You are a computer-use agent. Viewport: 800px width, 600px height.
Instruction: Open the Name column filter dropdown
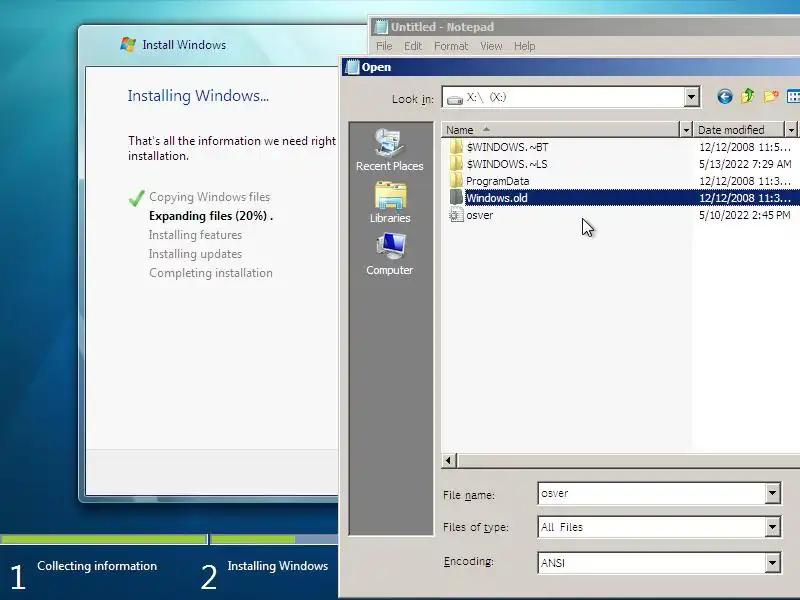[x=686, y=130]
